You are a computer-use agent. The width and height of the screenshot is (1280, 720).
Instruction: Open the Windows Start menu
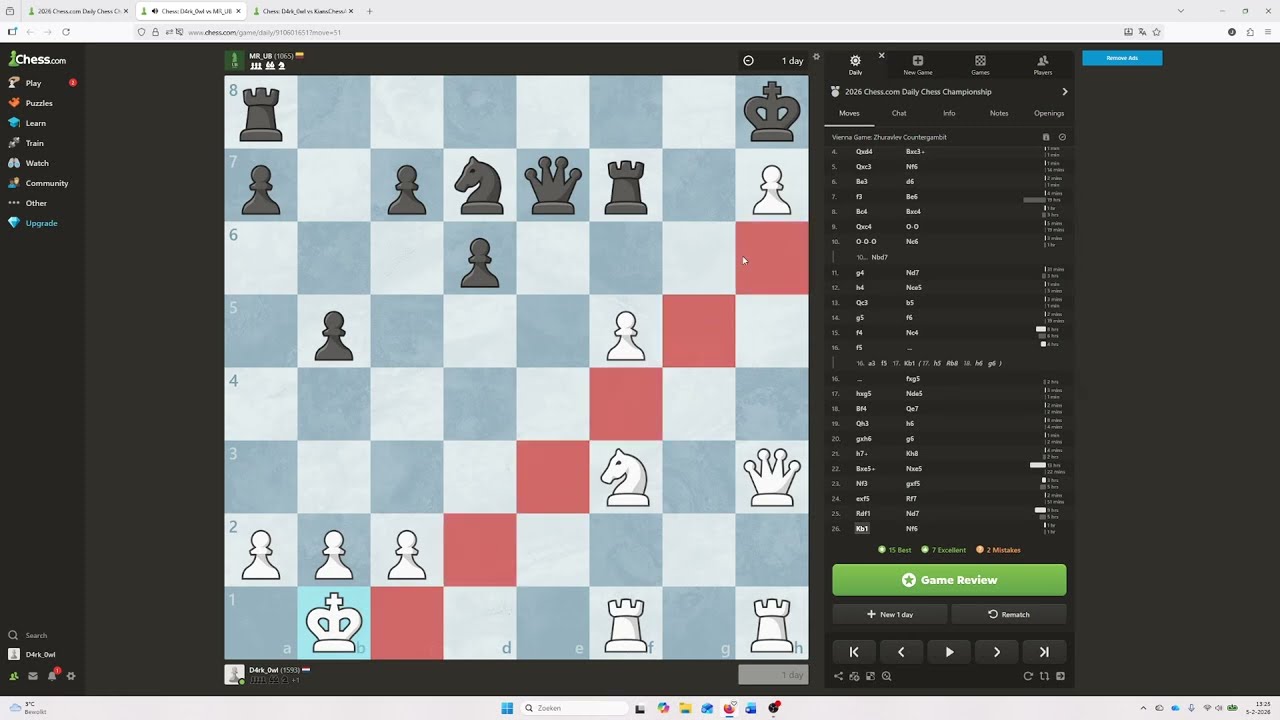[x=507, y=708]
